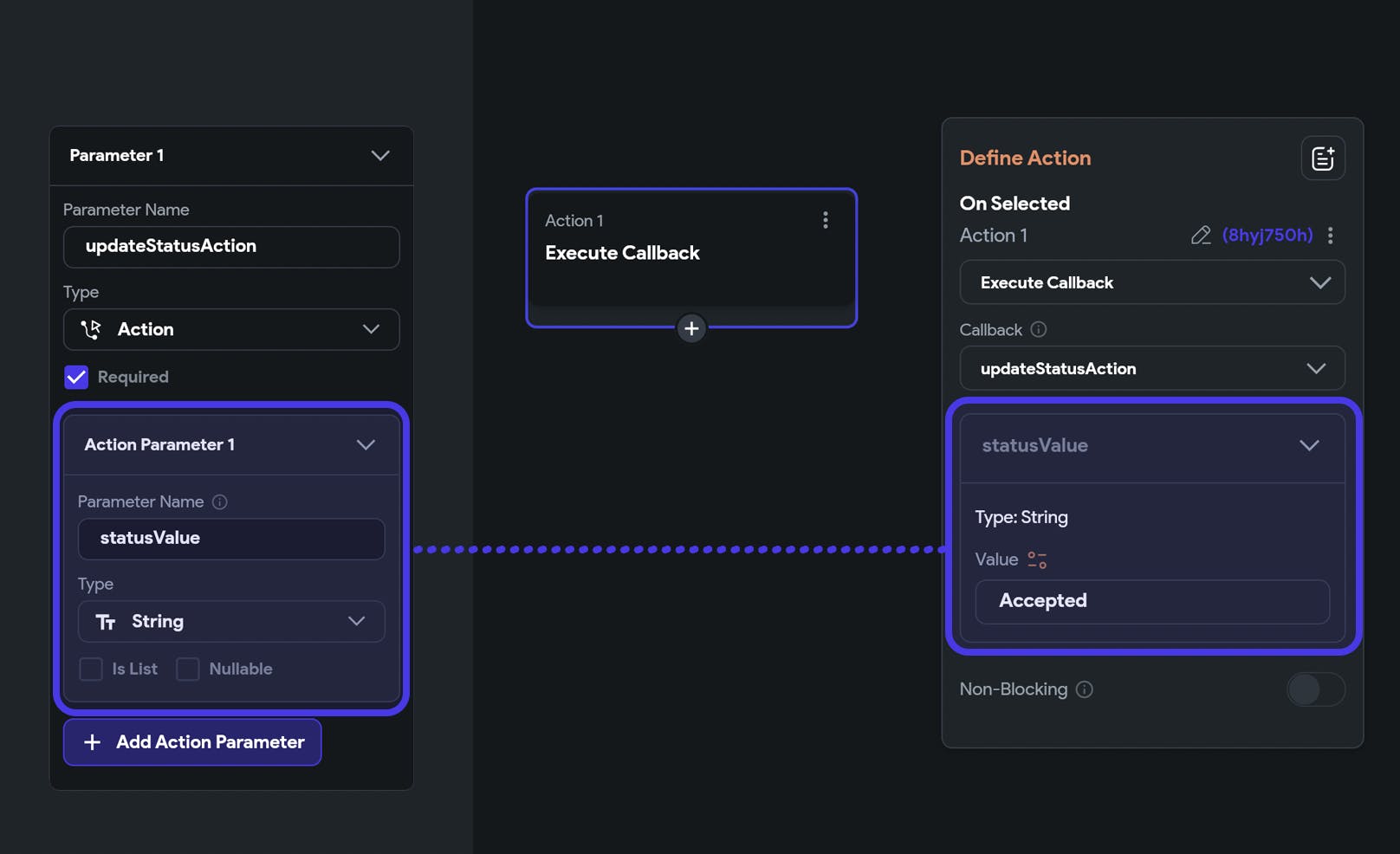Click the info icon next to Non-Blocking

pyautogui.click(x=1085, y=689)
